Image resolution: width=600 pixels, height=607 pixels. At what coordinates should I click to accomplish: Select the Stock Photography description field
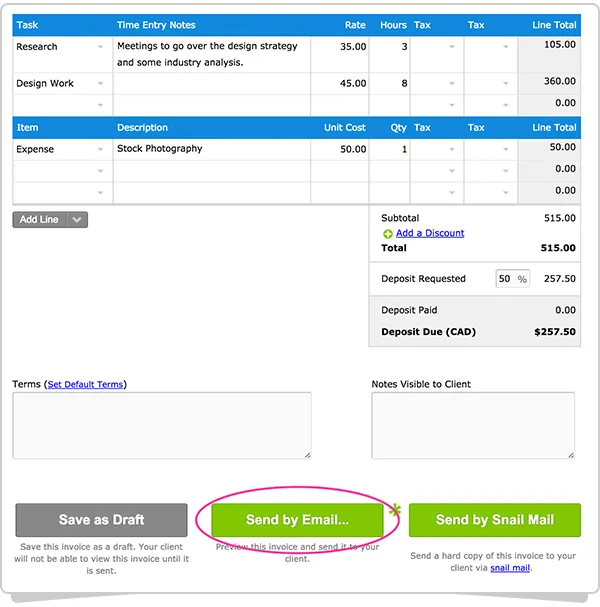point(210,149)
